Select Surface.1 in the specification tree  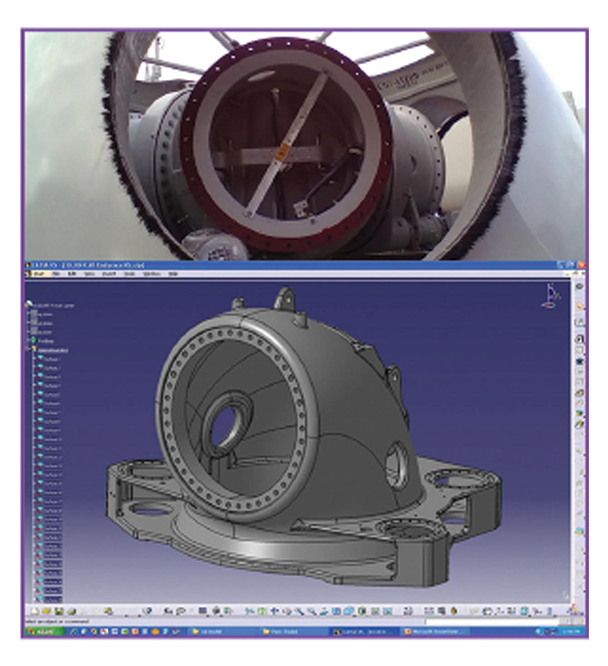pyautogui.click(x=51, y=359)
